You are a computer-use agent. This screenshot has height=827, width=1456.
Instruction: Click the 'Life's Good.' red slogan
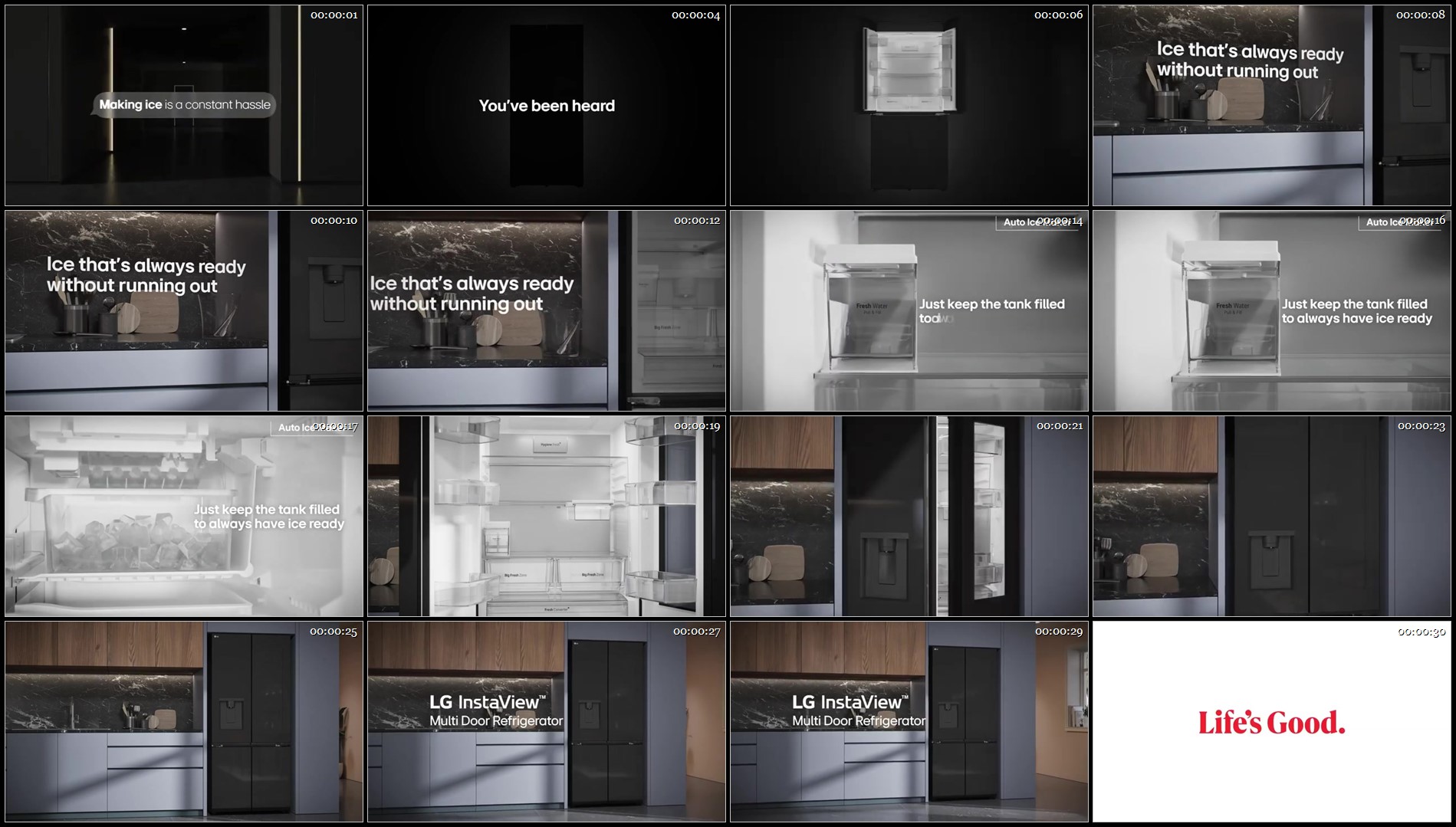pos(1271,723)
